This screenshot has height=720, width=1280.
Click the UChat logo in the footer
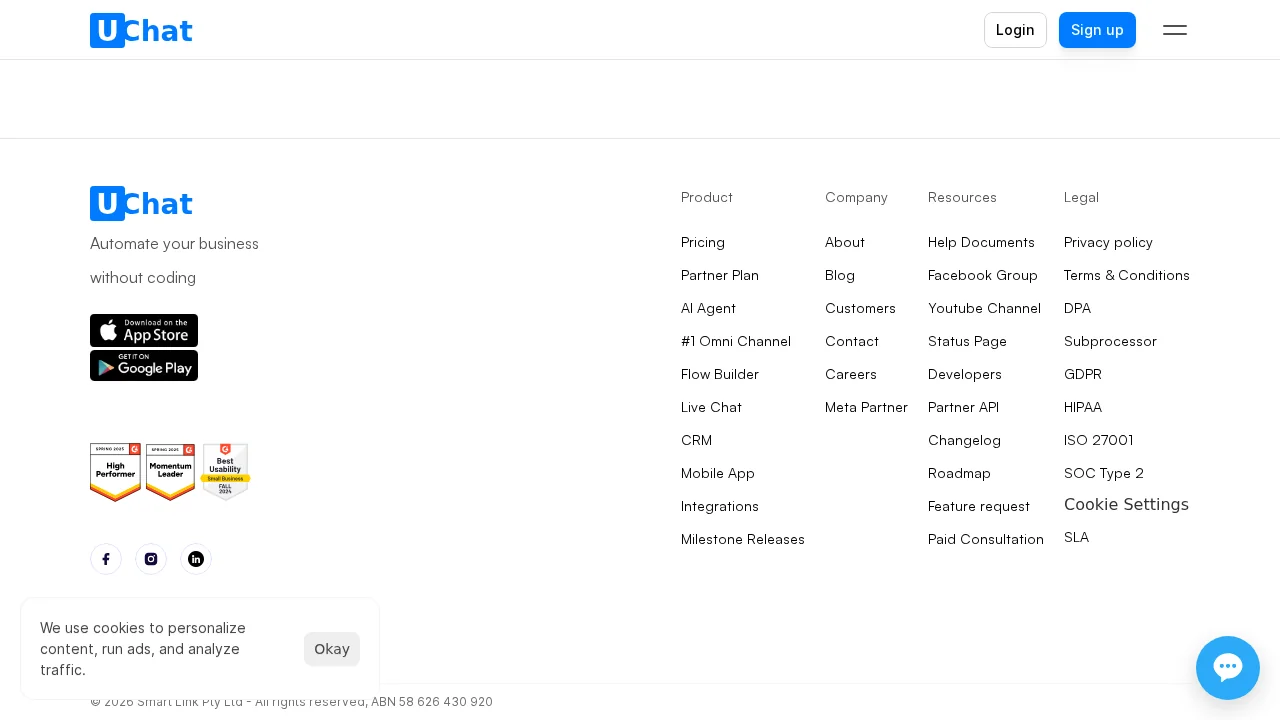point(140,203)
